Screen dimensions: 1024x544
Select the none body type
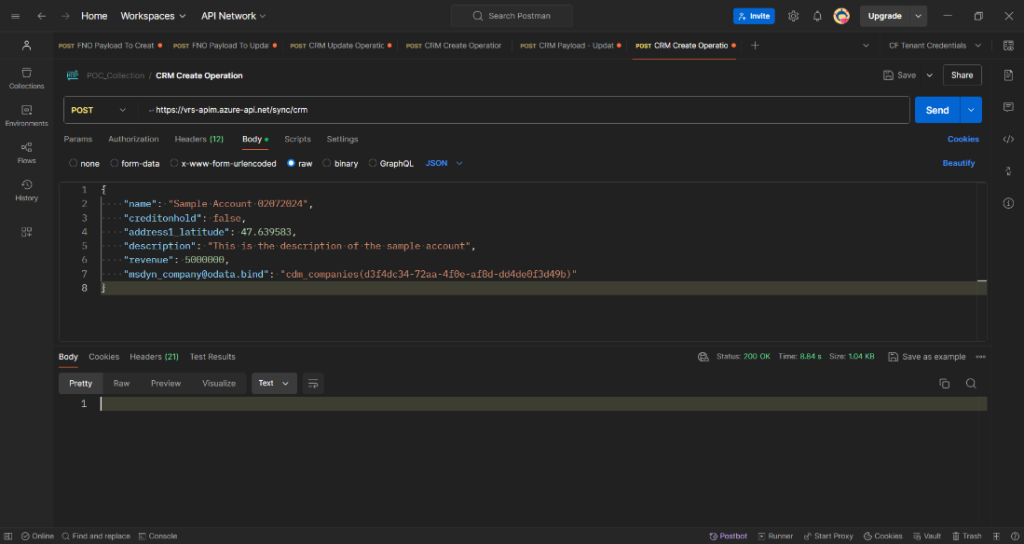[73, 163]
